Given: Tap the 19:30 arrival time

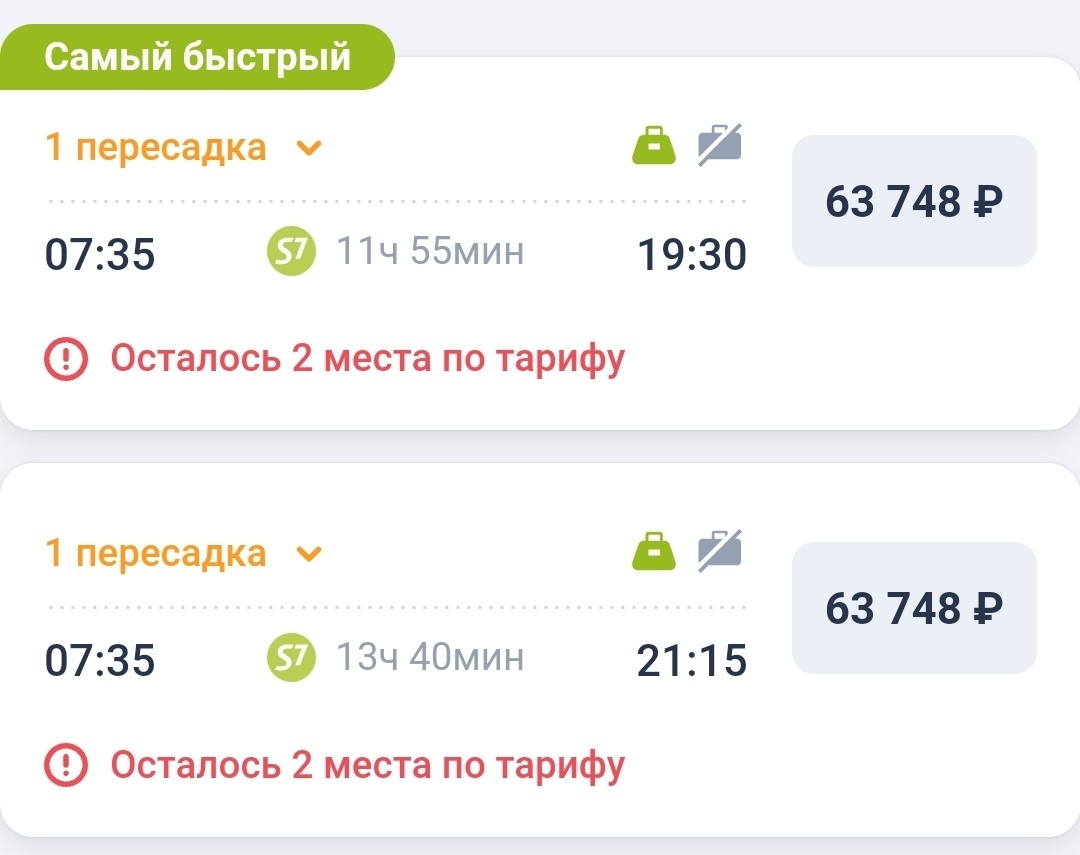Looking at the screenshot, I should (692, 255).
